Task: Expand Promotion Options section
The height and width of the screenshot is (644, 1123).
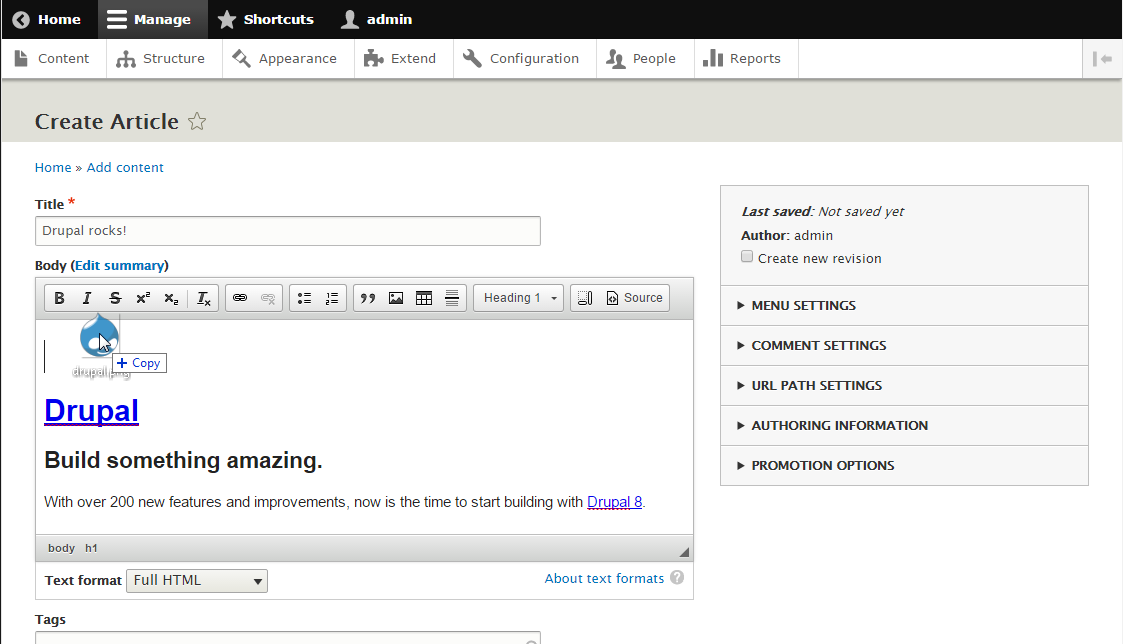Action: pyautogui.click(x=904, y=466)
